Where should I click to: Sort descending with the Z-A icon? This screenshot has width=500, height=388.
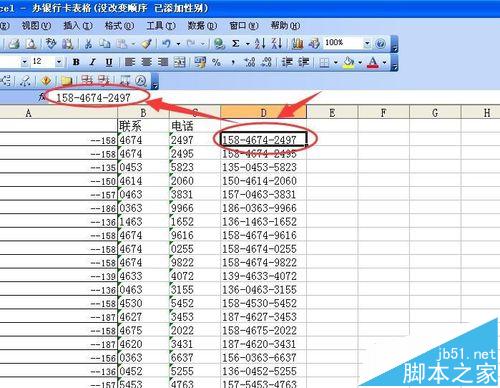(277, 44)
